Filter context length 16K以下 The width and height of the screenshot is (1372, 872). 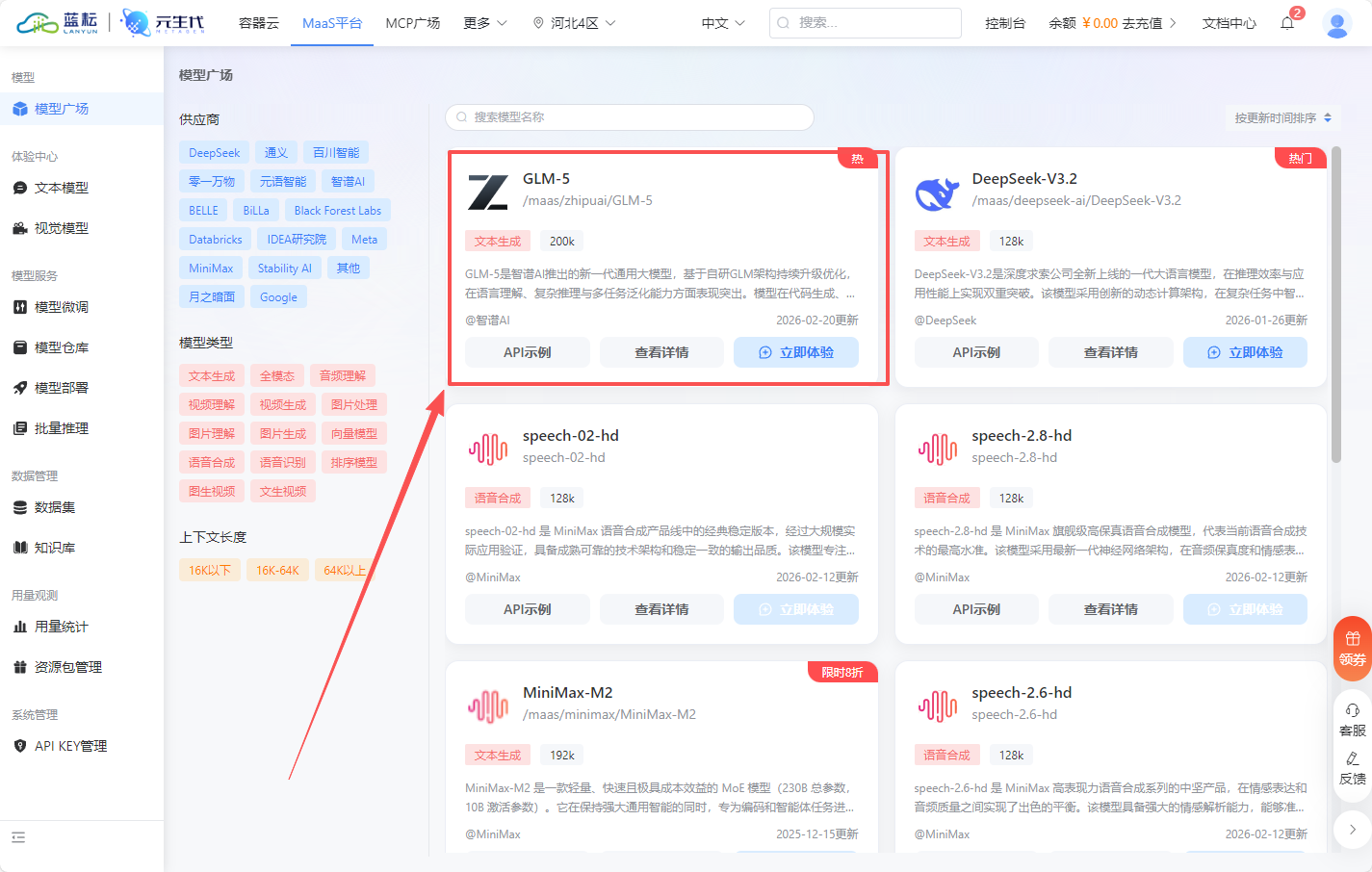point(210,570)
